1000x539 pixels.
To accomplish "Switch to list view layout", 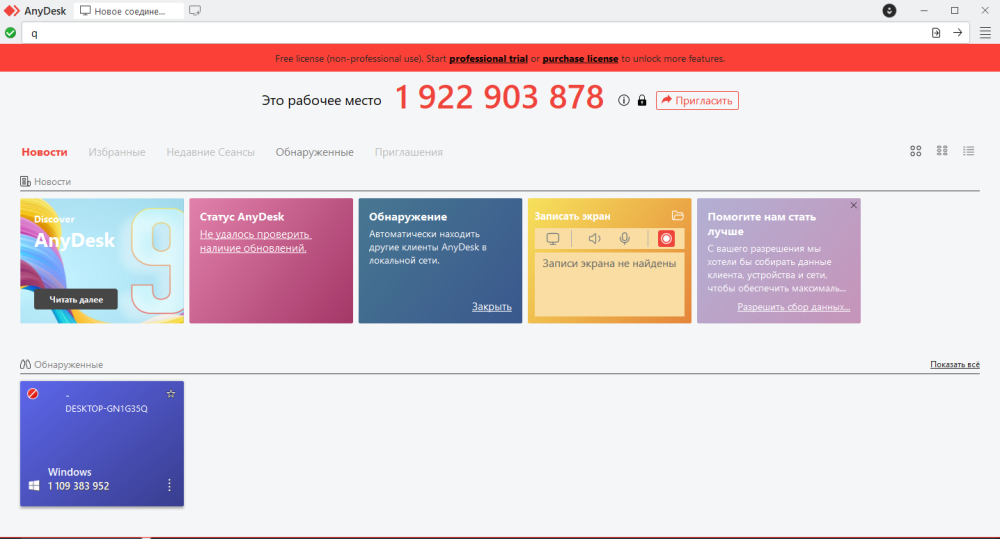I will coord(968,151).
